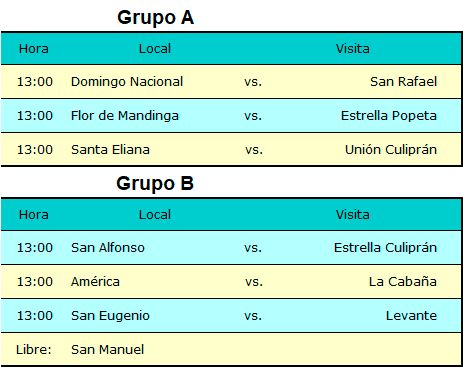Click Domingo Nacional team name

pyautogui.click(x=127, y=82)
